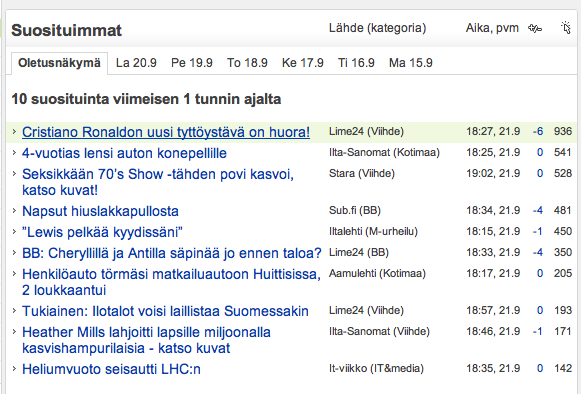Open Seksikkään 70's Show article link

pyautogui.click(x=158, y=182)
